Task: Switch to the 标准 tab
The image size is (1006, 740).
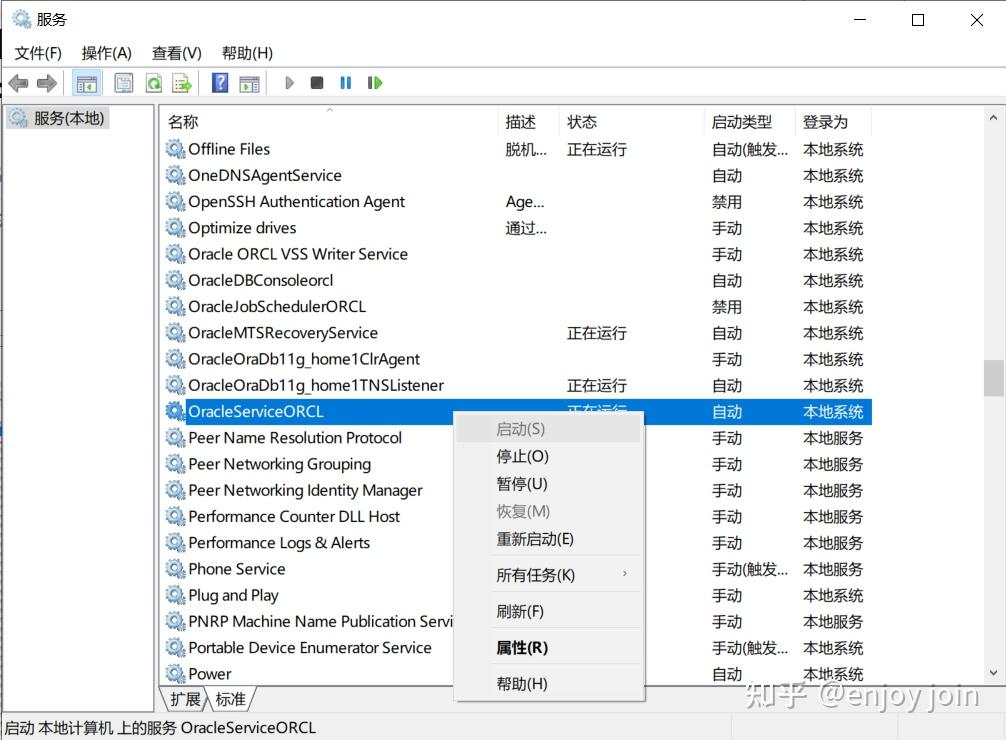Action: pyautogui.click(x=231, y=699)
